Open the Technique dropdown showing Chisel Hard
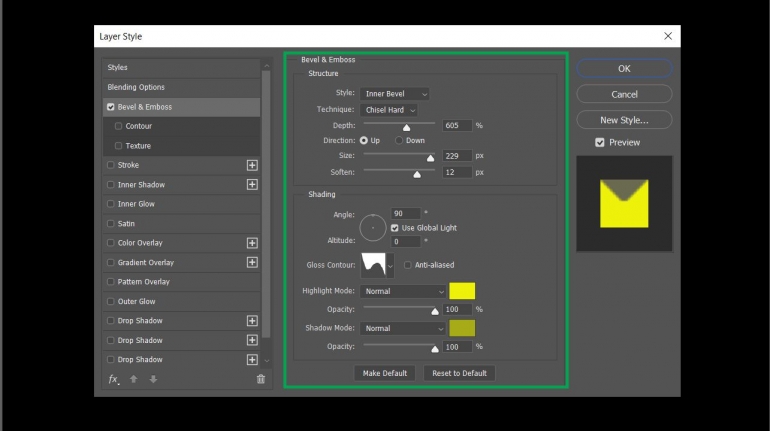The width and height of the screenshot is (770, 431). (x=389, y=110)
